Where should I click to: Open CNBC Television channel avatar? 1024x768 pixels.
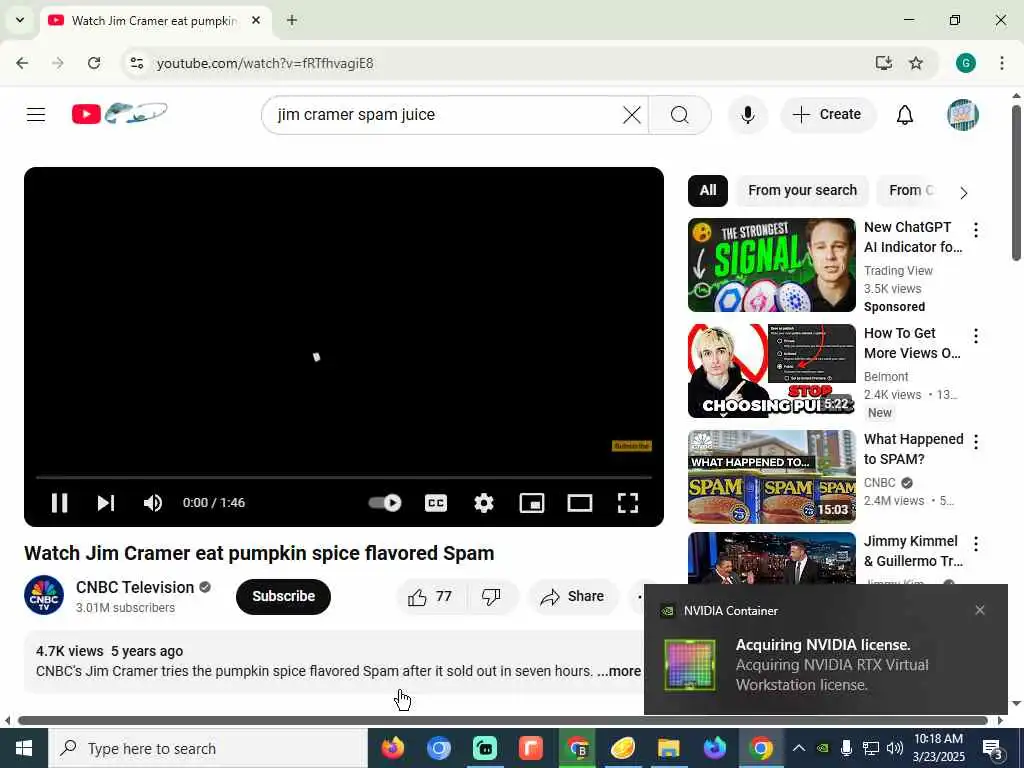click(x=44, y=595)
